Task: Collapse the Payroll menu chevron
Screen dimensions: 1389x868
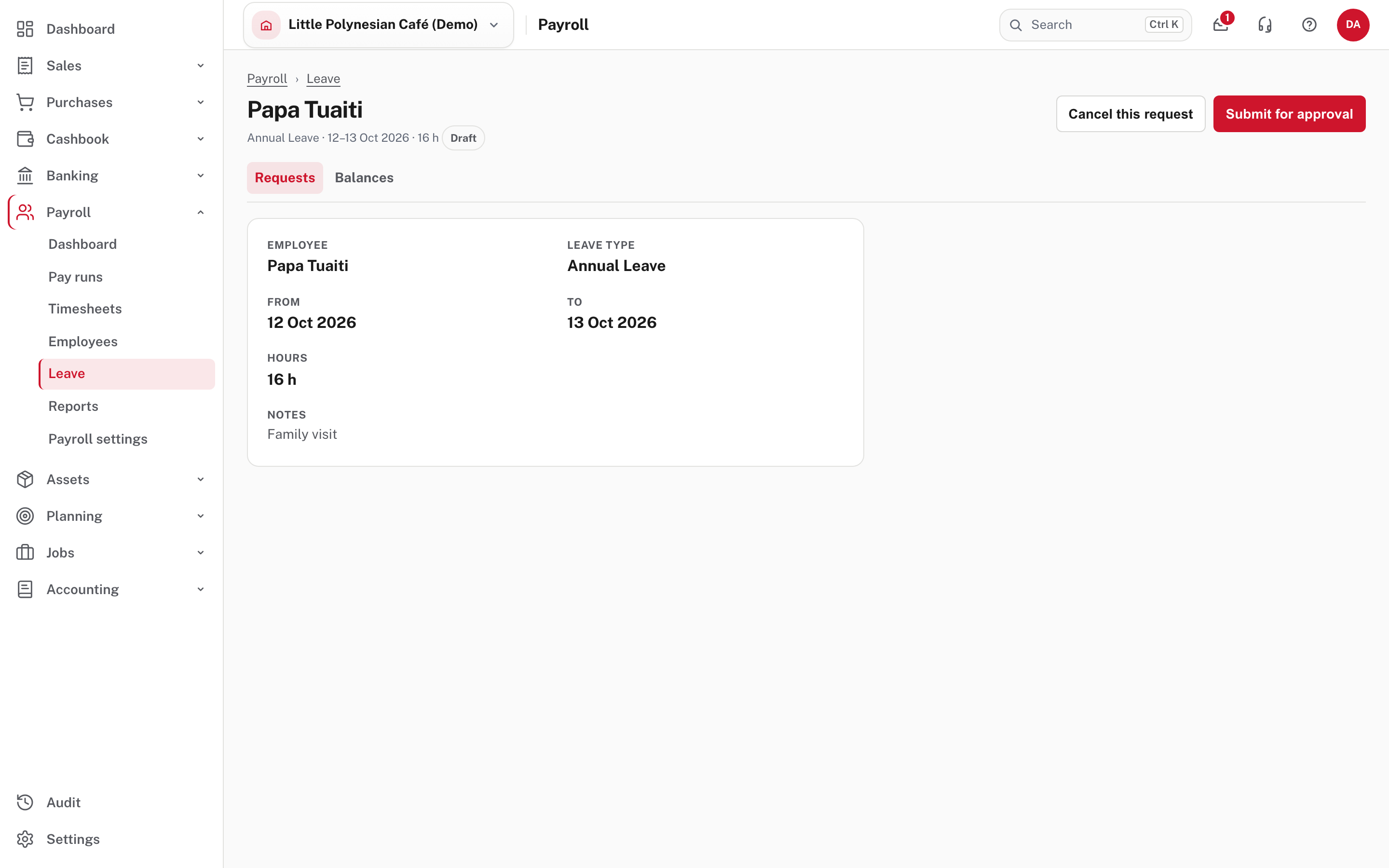Action: [200, 212]
